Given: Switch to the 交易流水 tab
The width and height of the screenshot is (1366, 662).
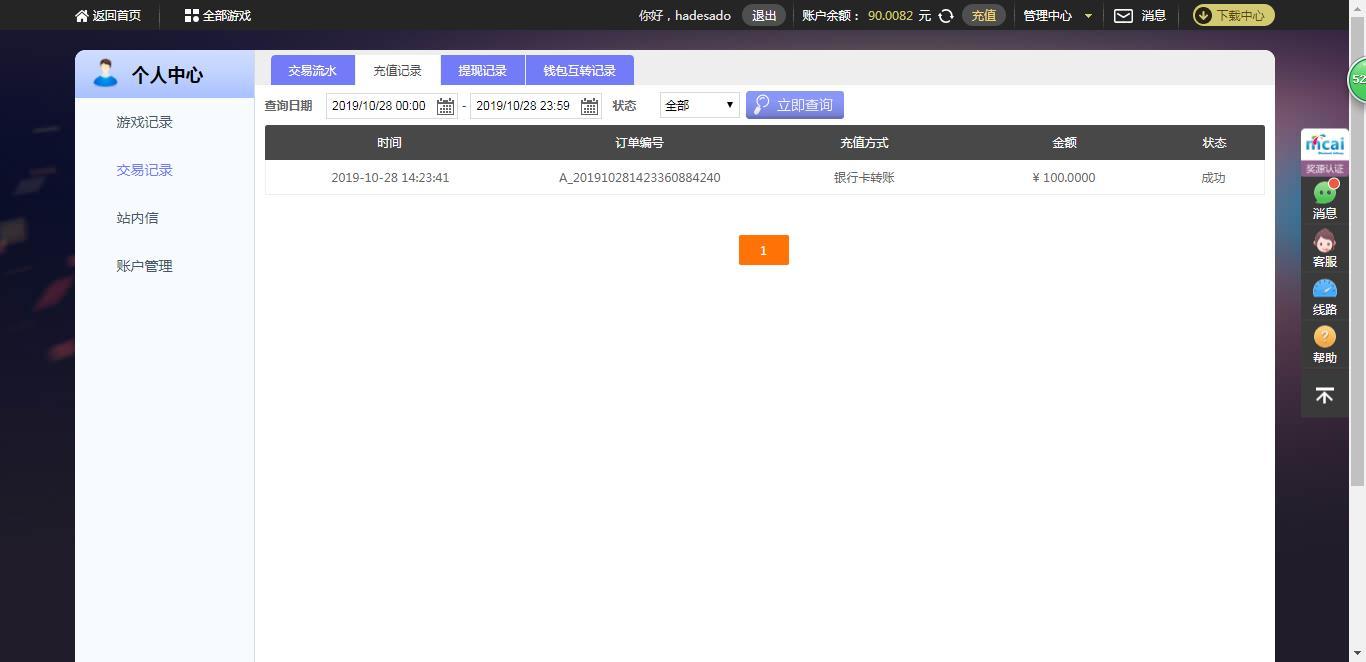Looking at the screenshot, I should [312, 70].
